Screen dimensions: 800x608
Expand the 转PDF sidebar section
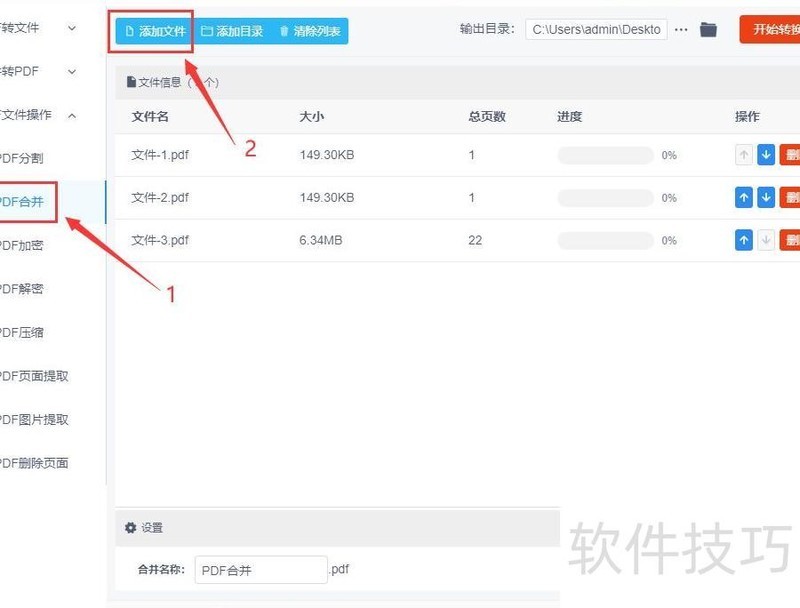pos(70,71)
